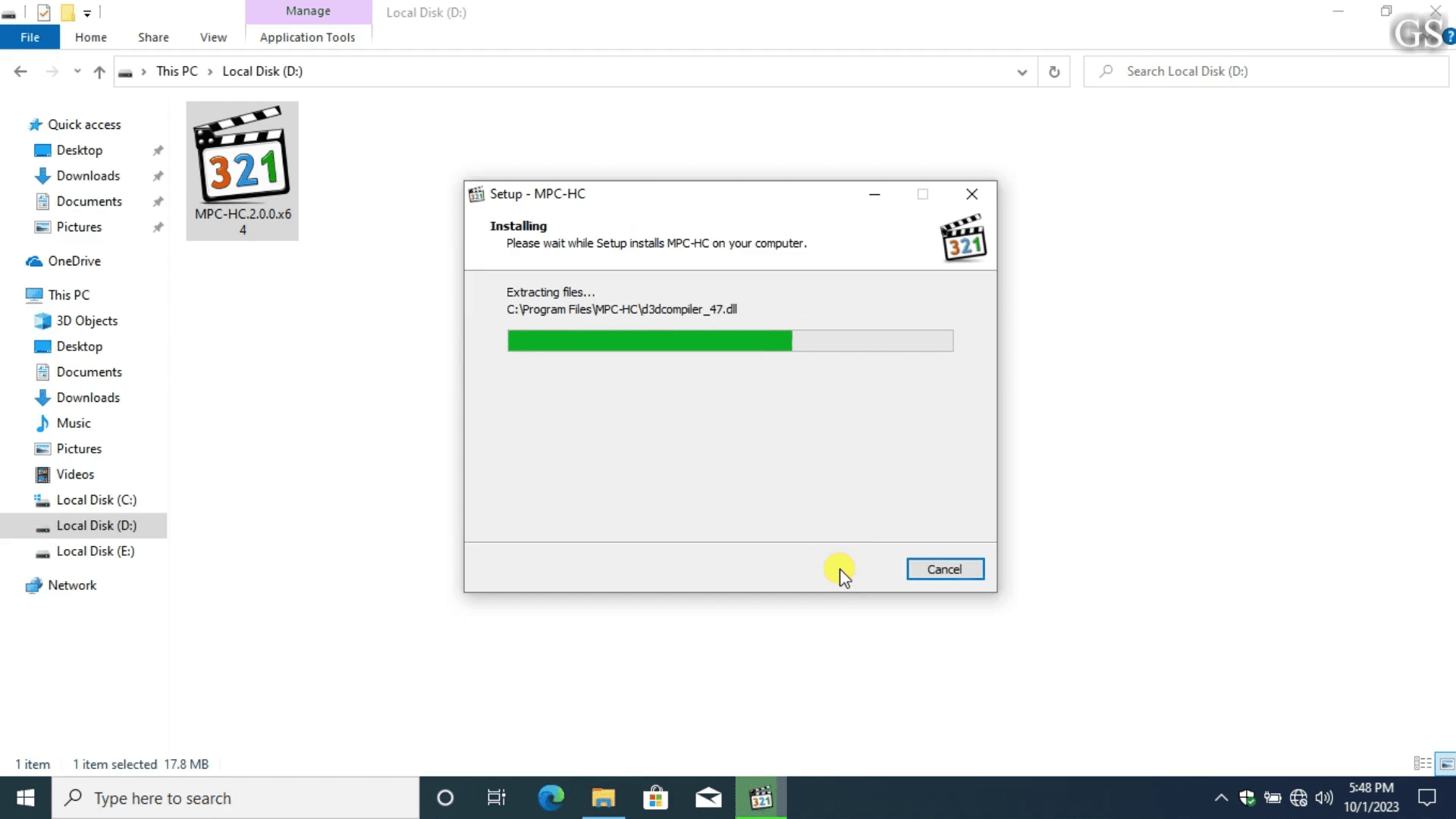
Task: Launch Microsoft Edge from taskbar
Action: [551, 798]
